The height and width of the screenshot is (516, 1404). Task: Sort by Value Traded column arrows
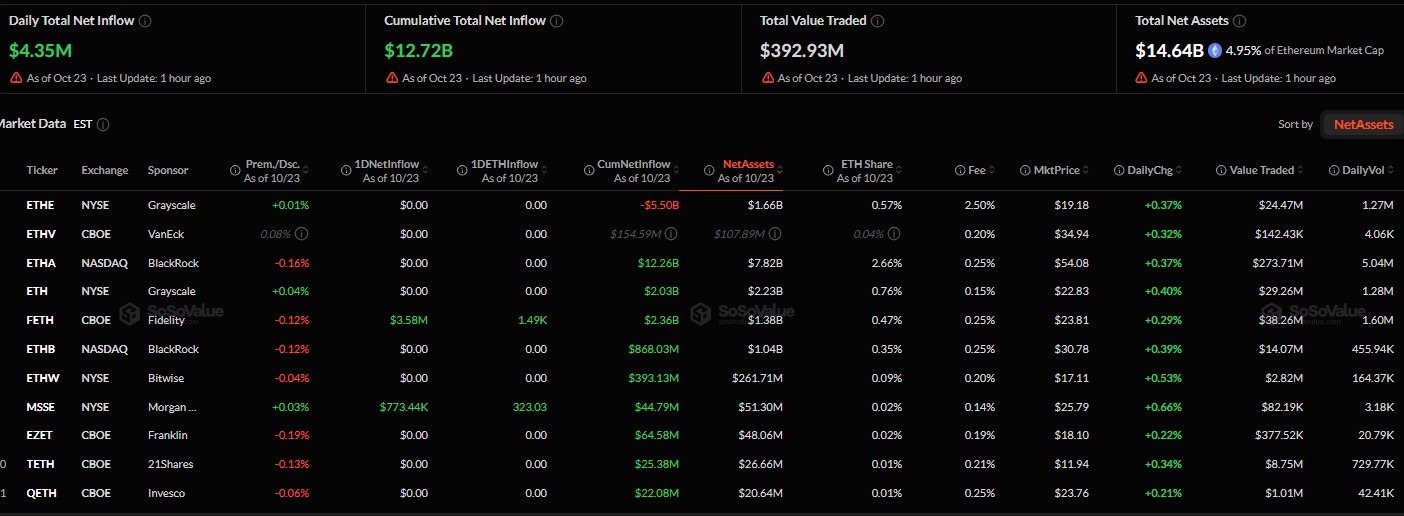click(1301, 171)
